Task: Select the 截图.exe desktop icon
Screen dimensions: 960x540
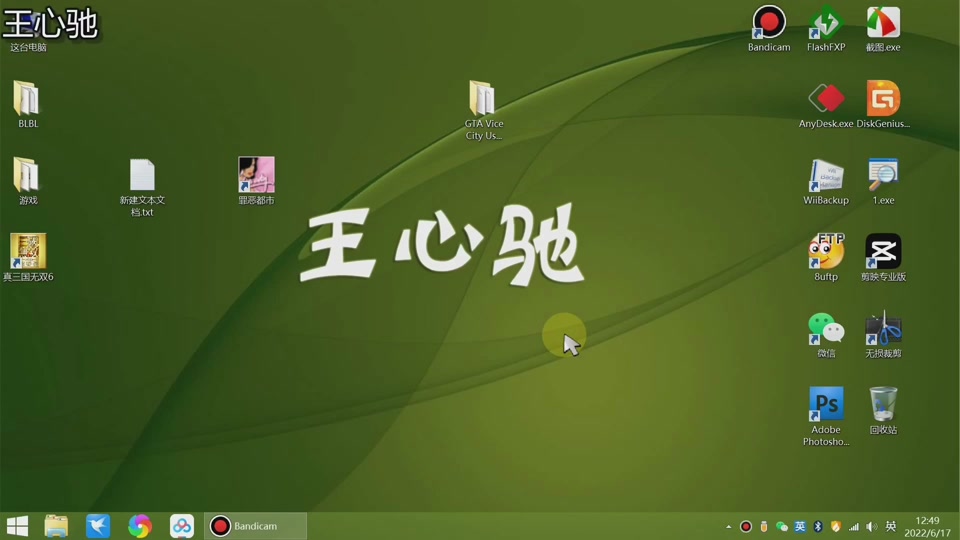Action: tap(883, 28)
